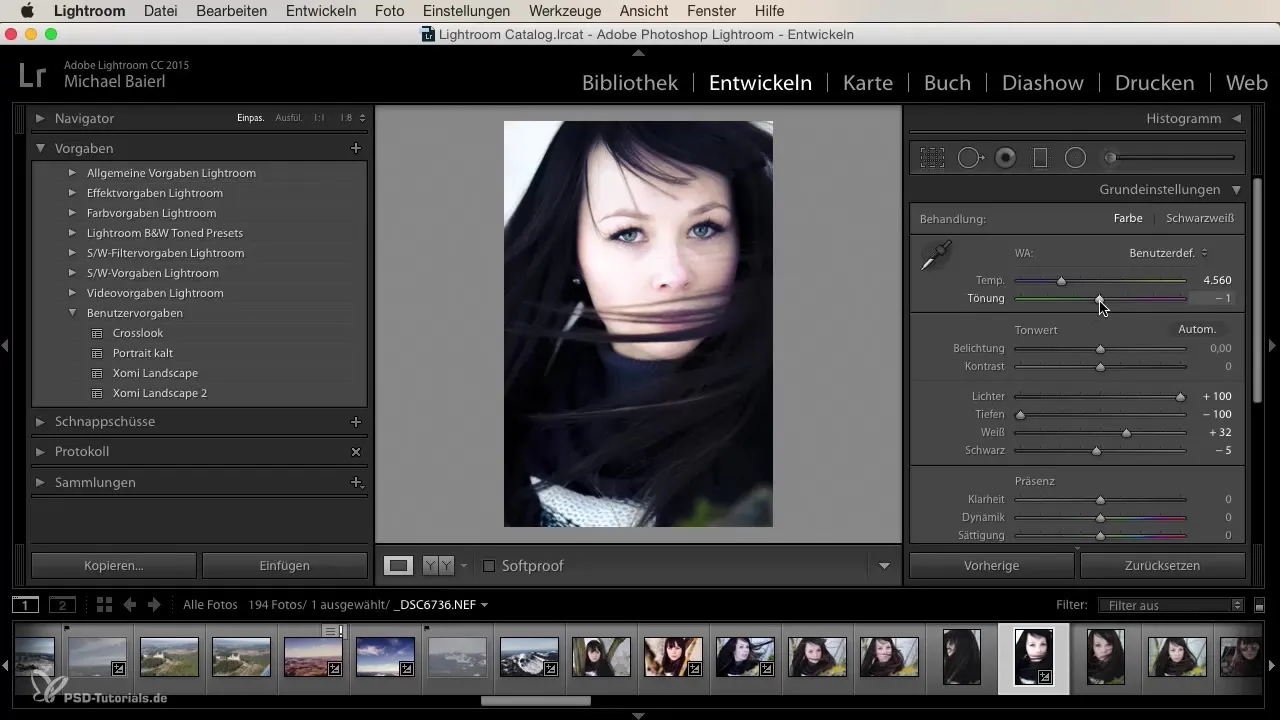Toggle the filter switch at filmstrip right

click(x=1259, y=605)
